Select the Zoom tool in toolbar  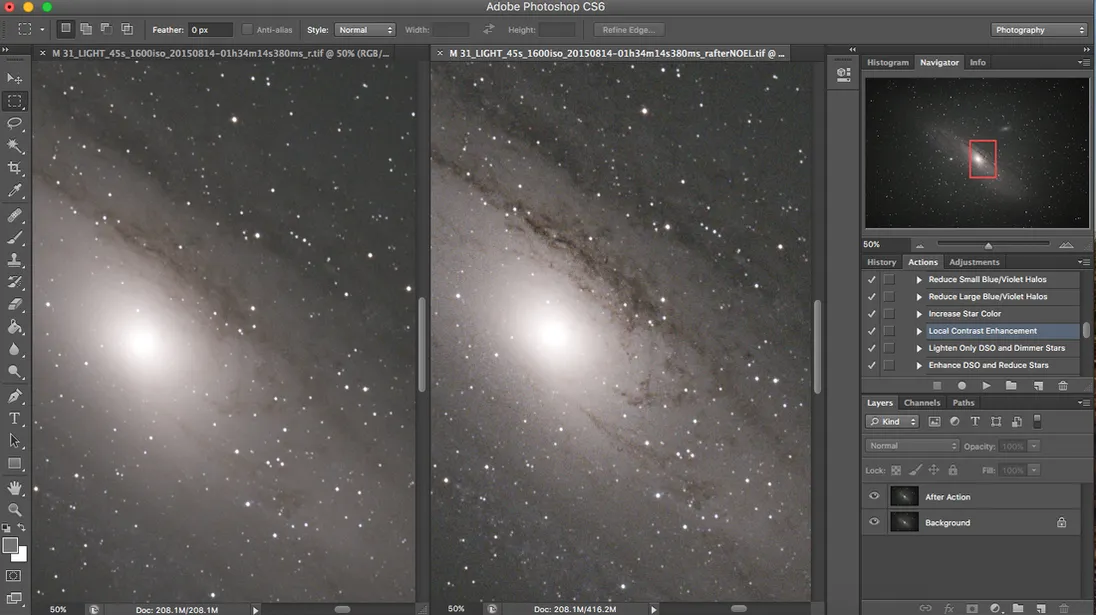(x=14, y=510)
